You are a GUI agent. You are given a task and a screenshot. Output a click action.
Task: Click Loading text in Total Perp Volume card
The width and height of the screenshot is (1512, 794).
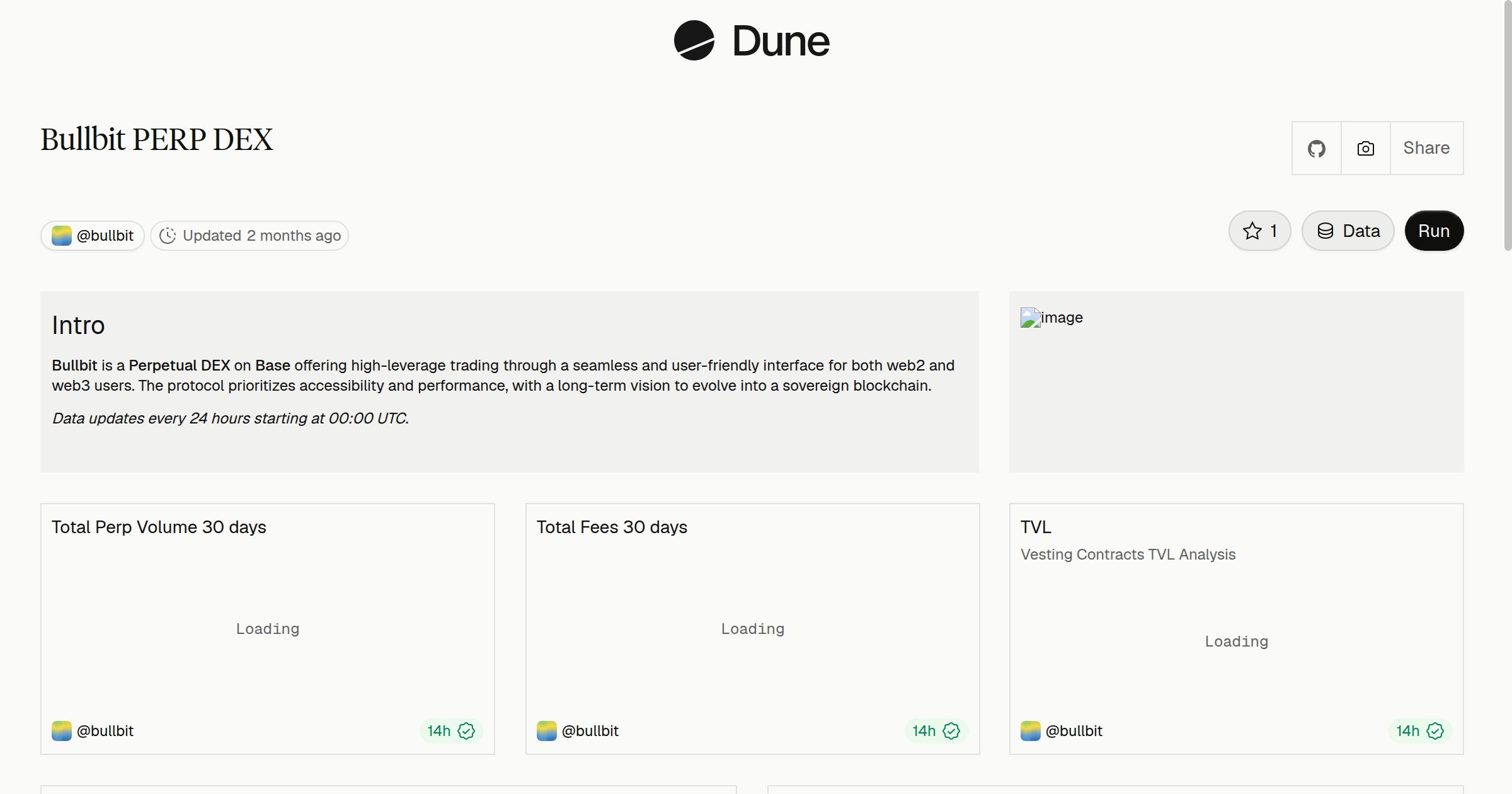268,629
